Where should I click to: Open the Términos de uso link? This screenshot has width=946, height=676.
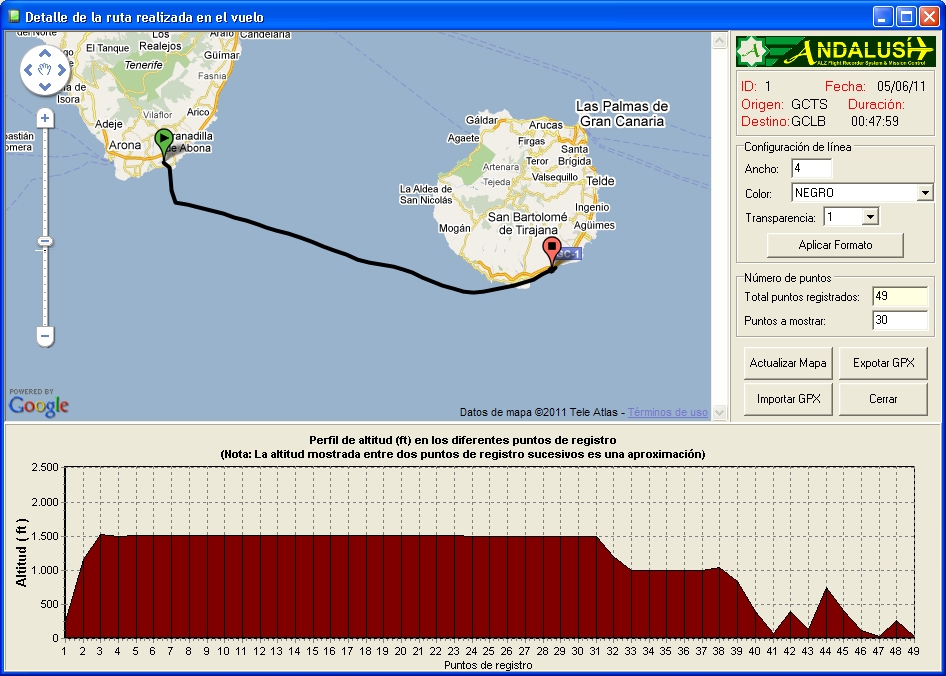point(668,412)
